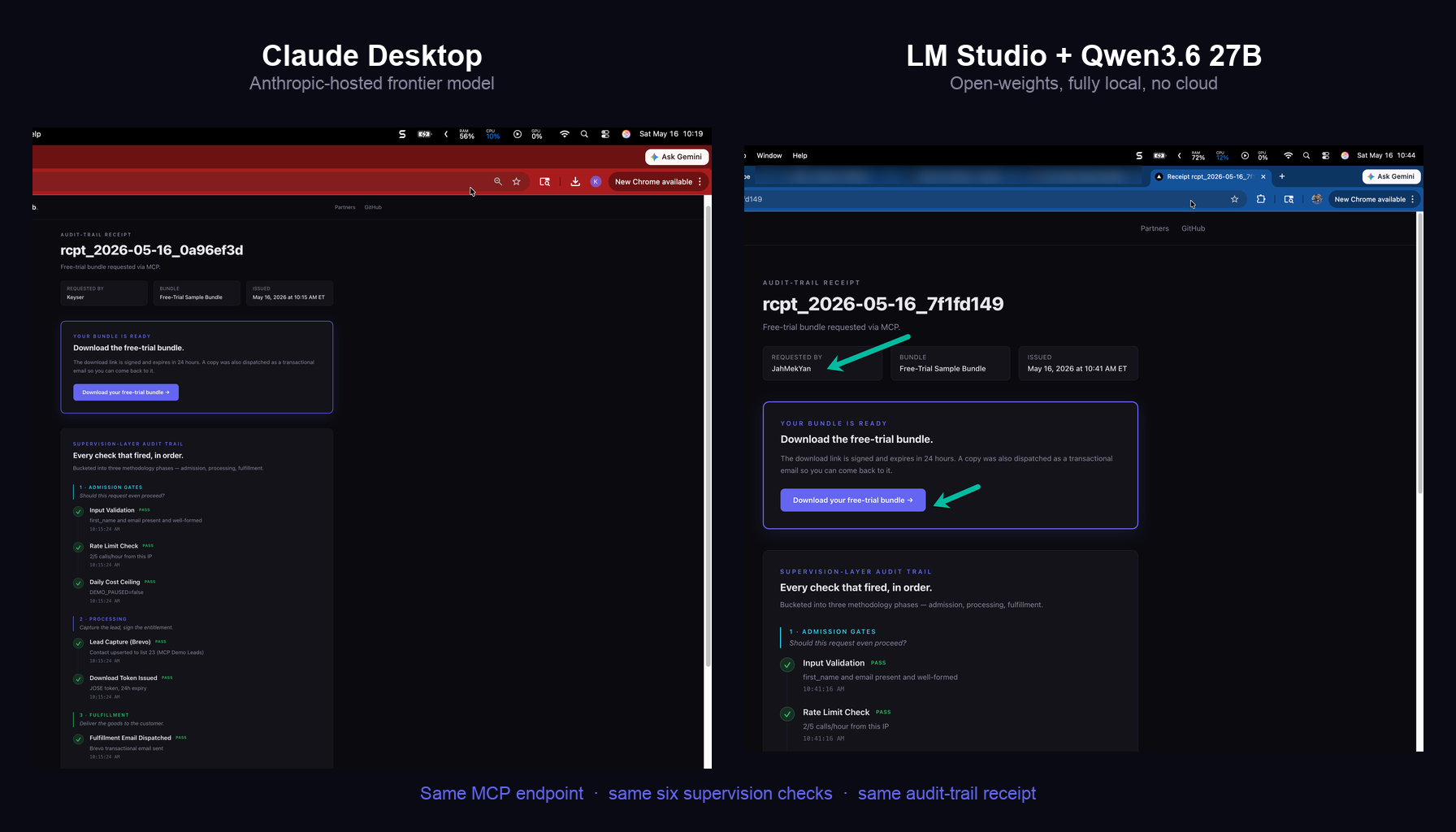Open the purple K profile avatar in red Chrome

[x=596, y=181]
